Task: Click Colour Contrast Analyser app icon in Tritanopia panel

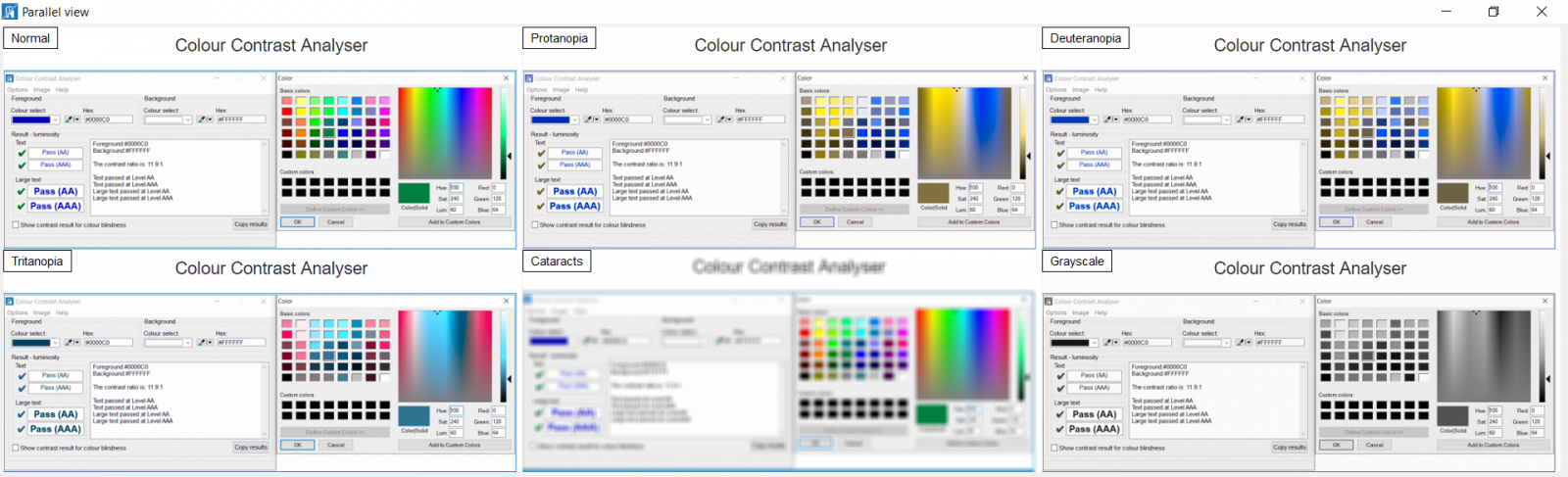Action: (x=10, y=302)
